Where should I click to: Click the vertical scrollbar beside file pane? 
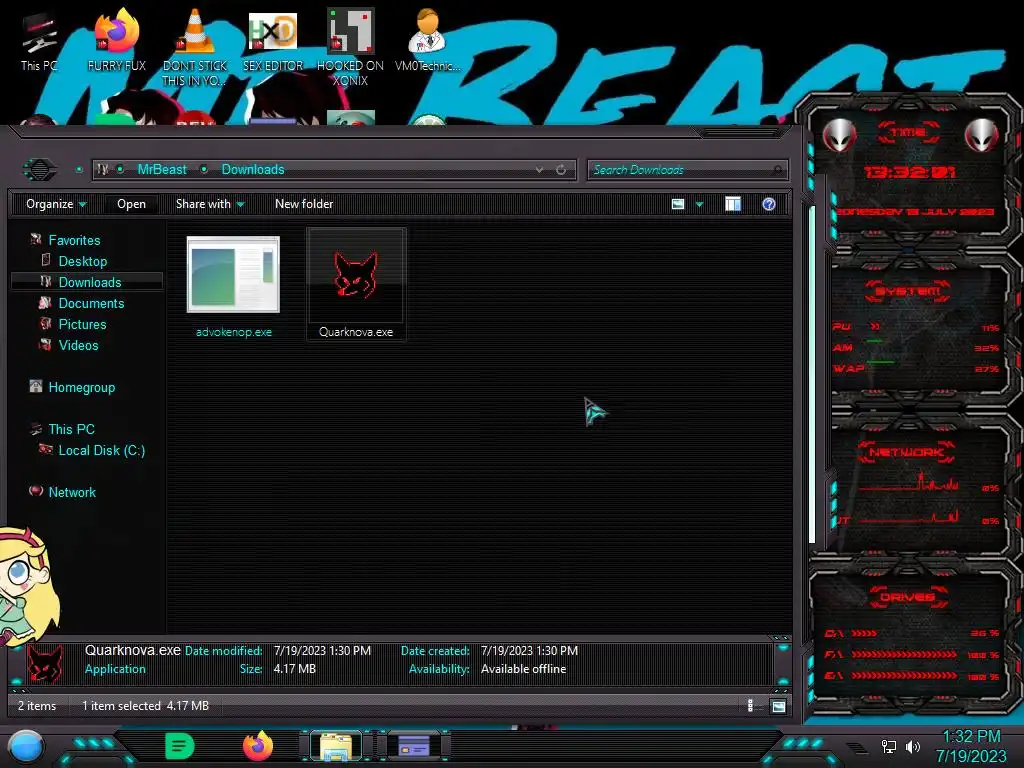click(x=812, y=374)
